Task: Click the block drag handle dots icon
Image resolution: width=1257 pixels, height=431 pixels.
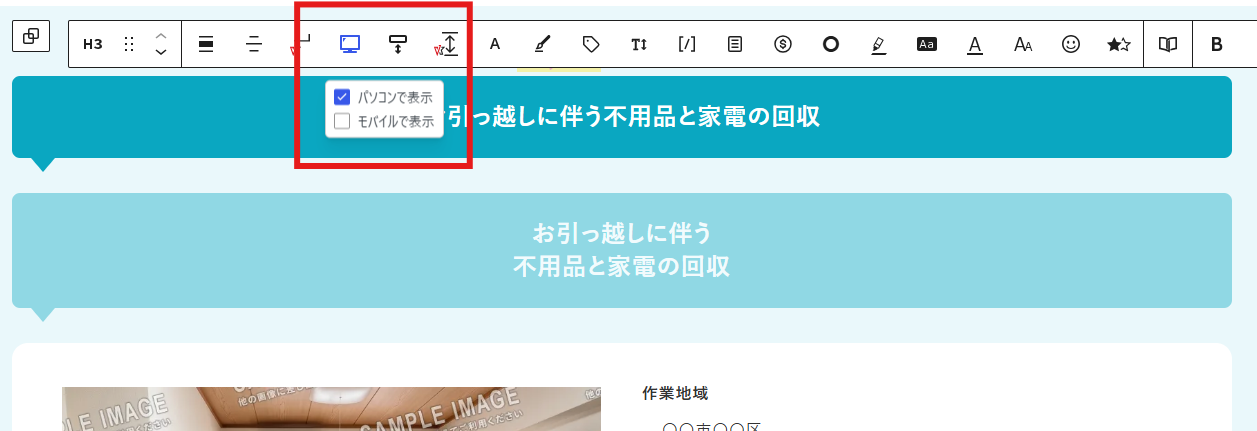Action: [129, 44]
